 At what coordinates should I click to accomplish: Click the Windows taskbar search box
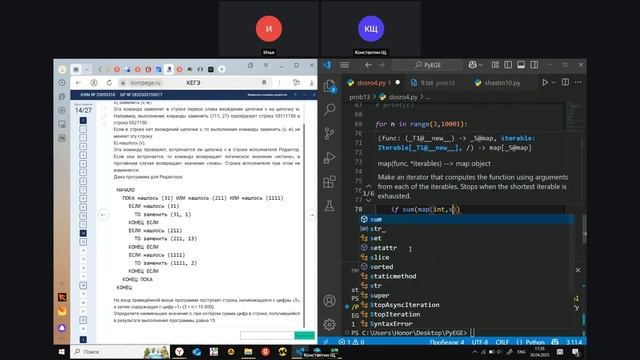click(120, 352)
